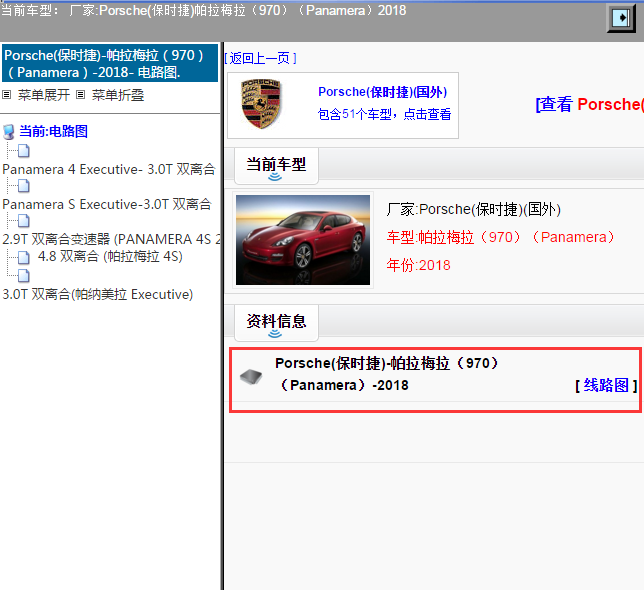The width and height of the screenshot is (644, 590).
Task: Open the 当前:电路图 tree root
Action: [53, 131]
